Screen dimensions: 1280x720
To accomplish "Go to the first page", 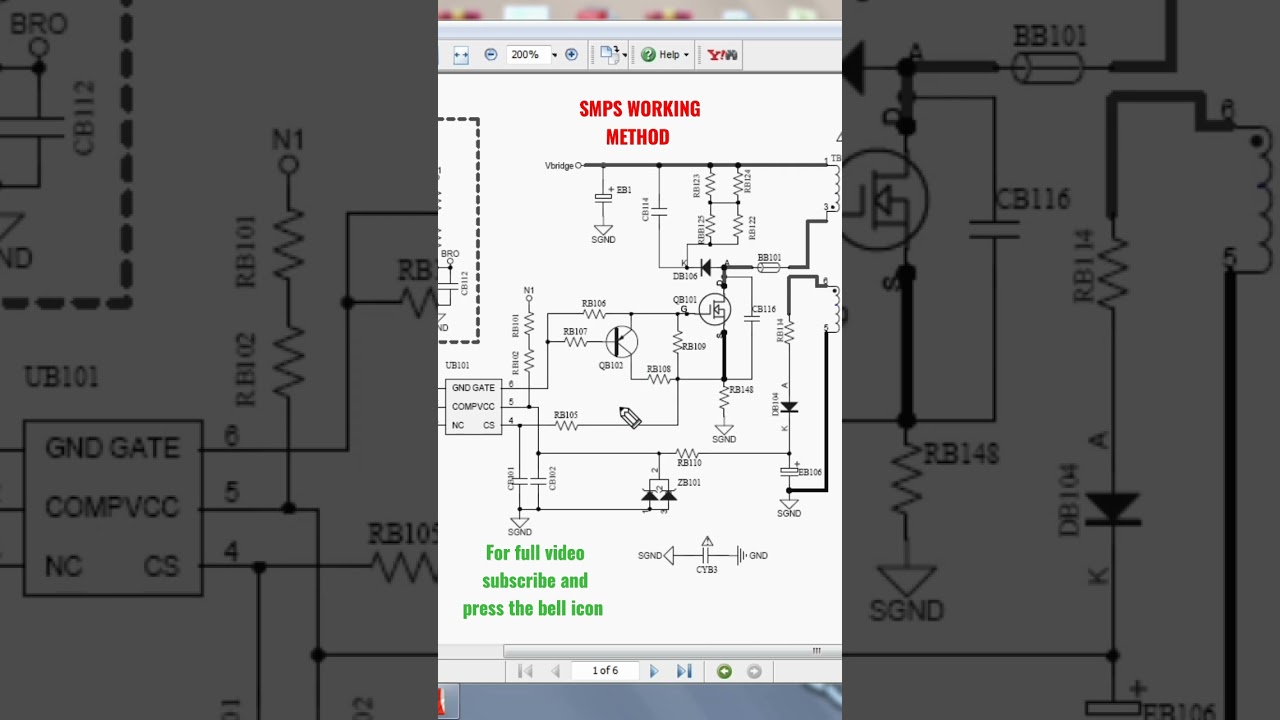I will [x=525, y=671].
